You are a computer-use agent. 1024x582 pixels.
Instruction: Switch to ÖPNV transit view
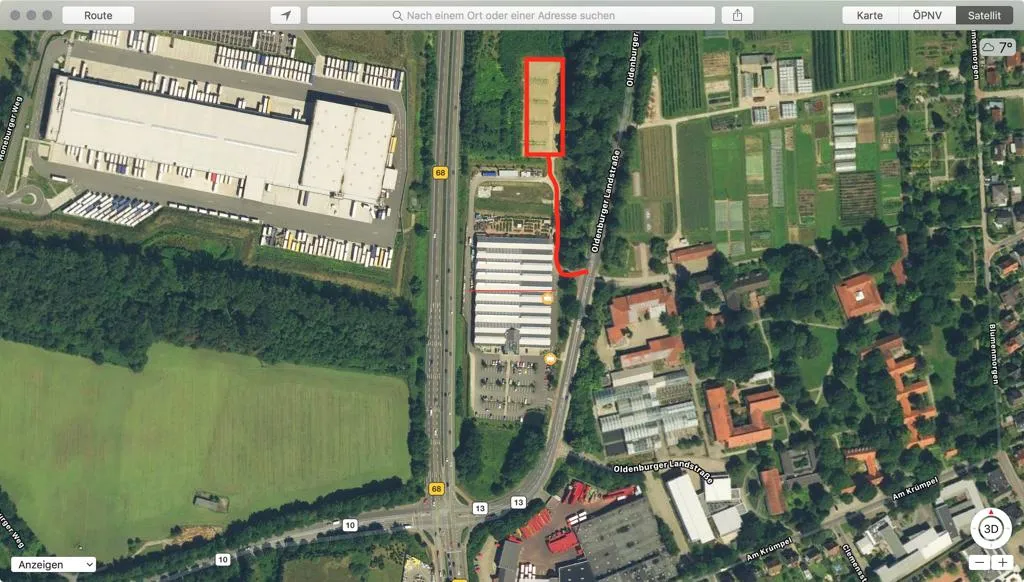[x=927, y=15]
